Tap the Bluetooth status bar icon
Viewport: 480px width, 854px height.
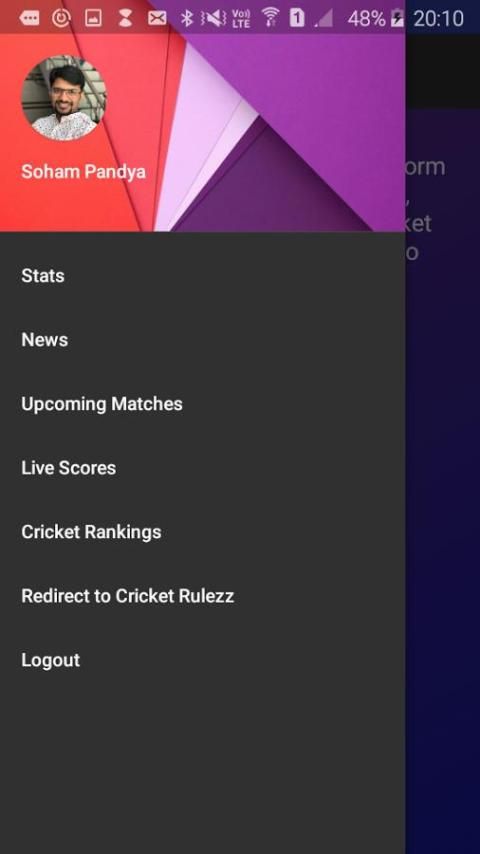(x=187, y=19)
